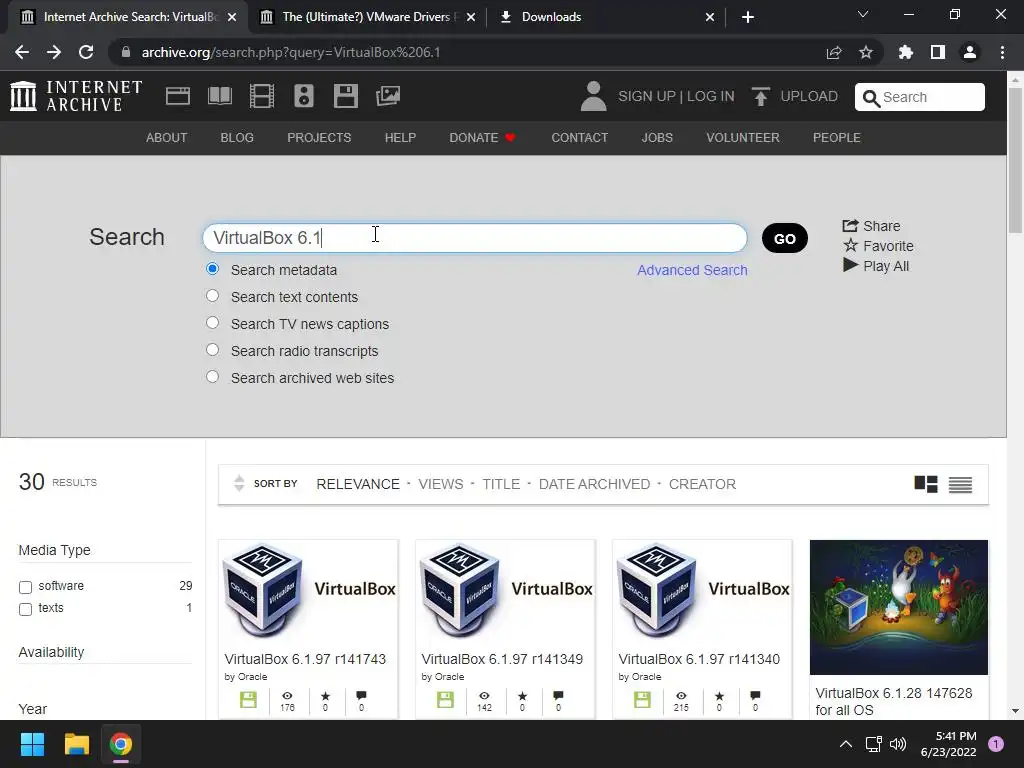Open the HELP menu item

(x=400, y=138)
